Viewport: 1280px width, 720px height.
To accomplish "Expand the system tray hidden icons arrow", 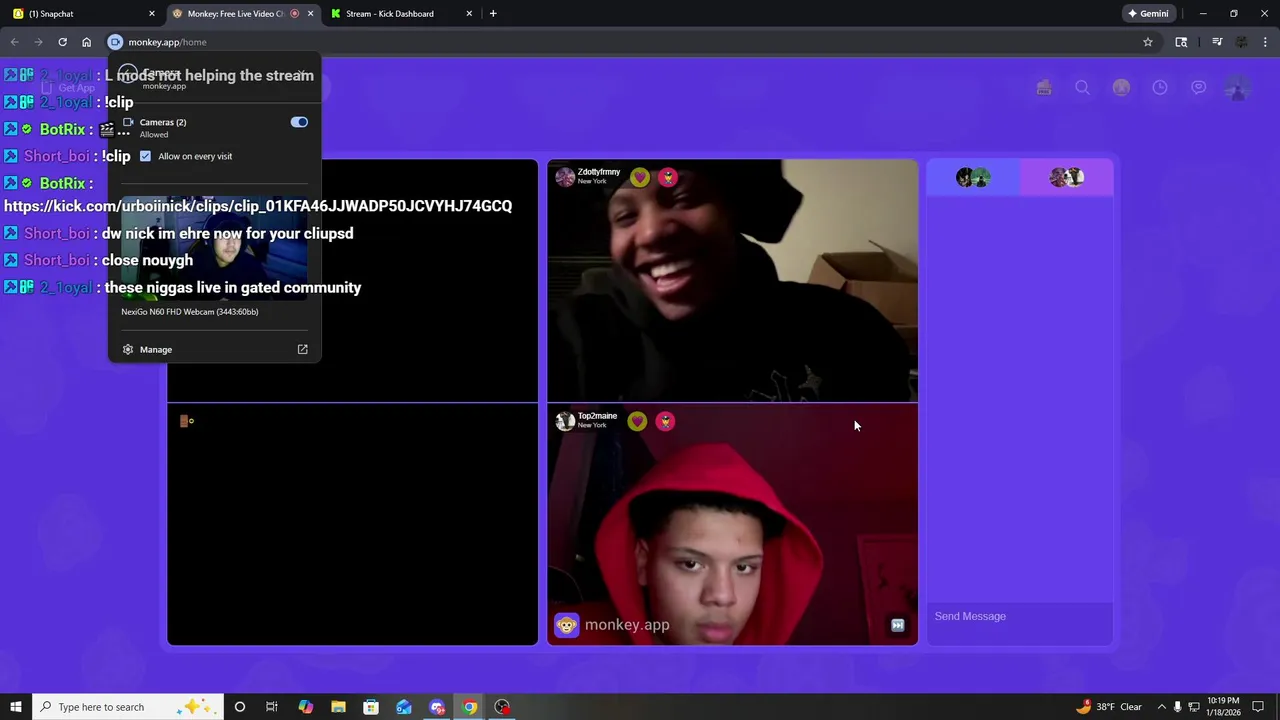I will click(1161, 707).
